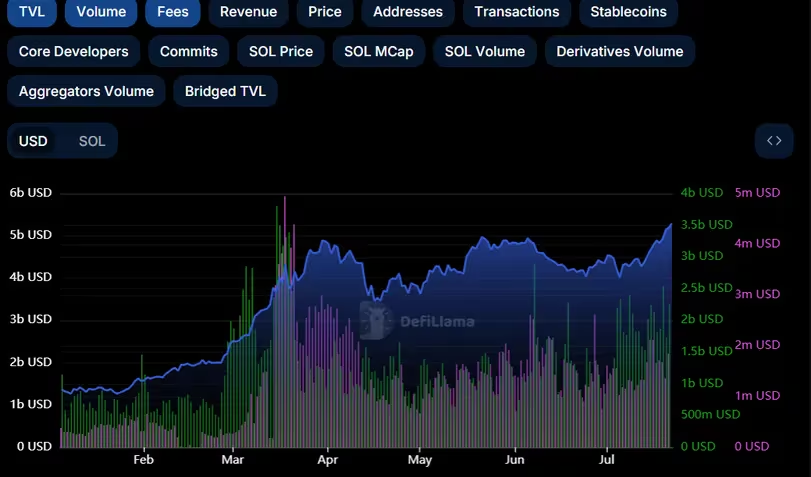Toggle SOL Volume metric
This screenshot has height=477, width=811.
pyautogui.click(x=485, y=51)
